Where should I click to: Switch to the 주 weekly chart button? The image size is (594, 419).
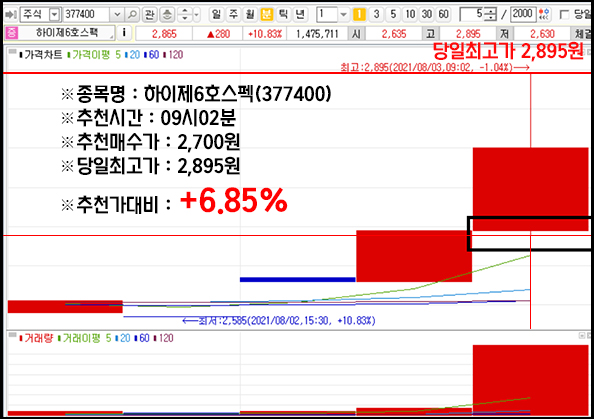pyautogui.click(x=233, y=15)
